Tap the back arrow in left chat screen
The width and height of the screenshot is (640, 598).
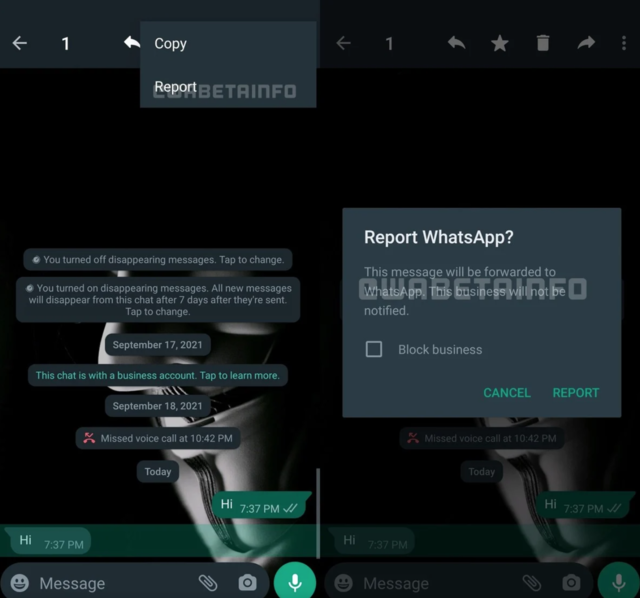tap(20, 43)
